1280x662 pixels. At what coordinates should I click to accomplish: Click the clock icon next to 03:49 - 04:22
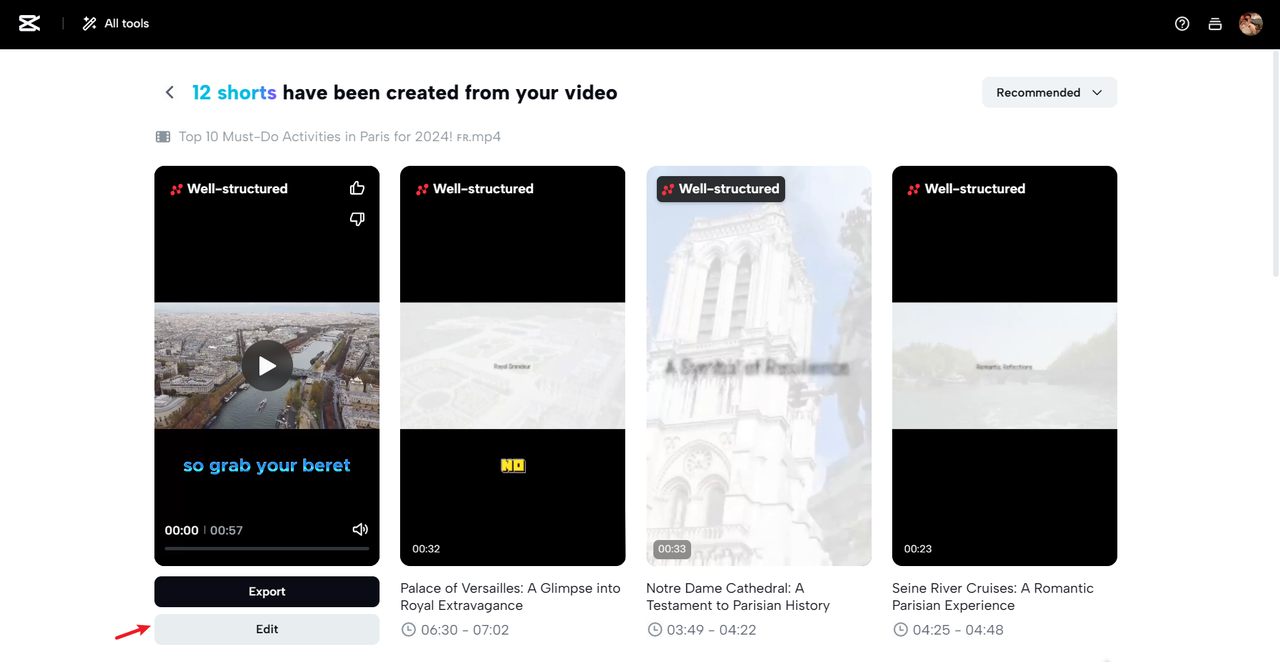tap(654, 630)
